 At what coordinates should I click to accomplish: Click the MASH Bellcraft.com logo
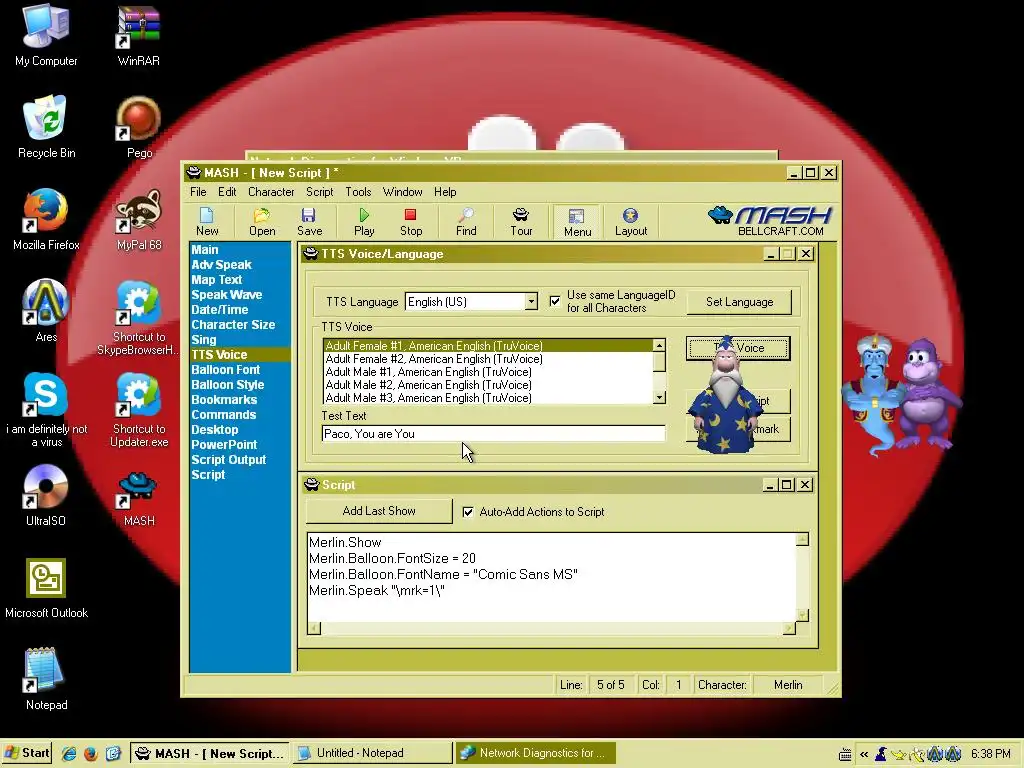(x=770, y=221)
